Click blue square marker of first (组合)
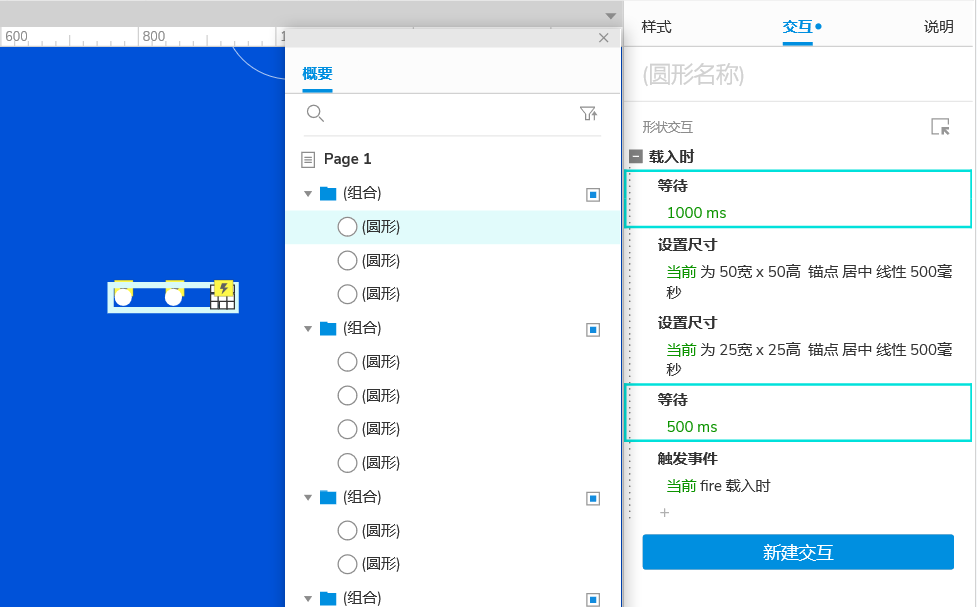 (x=593, y=195)
